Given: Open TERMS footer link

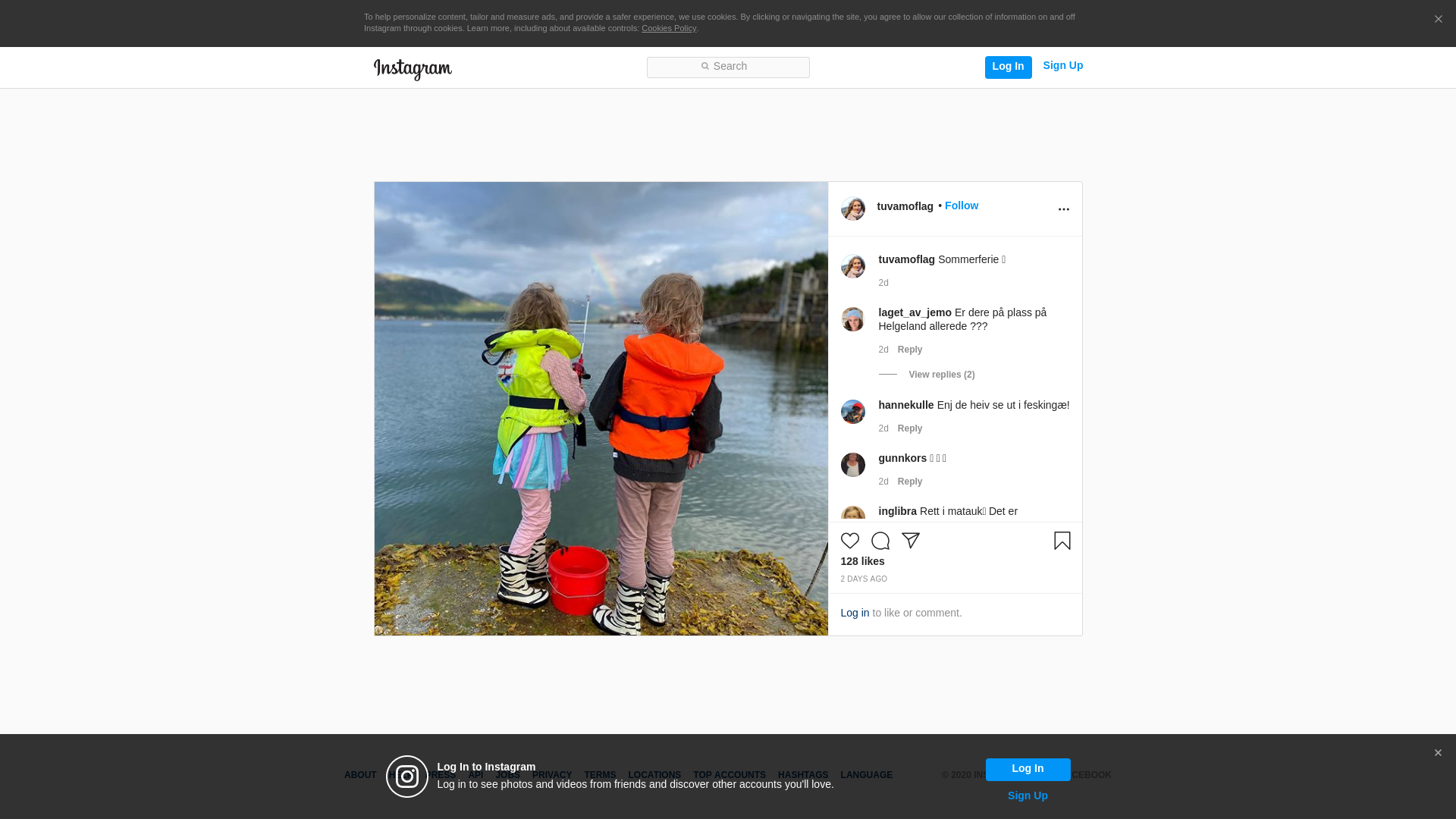Looking at the screenshot, I should click(600, 775).
